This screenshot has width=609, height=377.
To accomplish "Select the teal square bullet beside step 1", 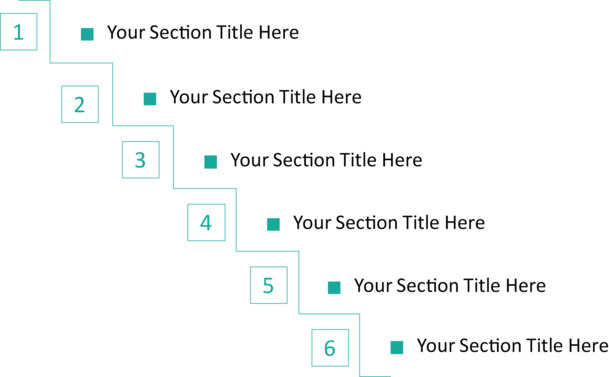I will (x=87, y=34).
